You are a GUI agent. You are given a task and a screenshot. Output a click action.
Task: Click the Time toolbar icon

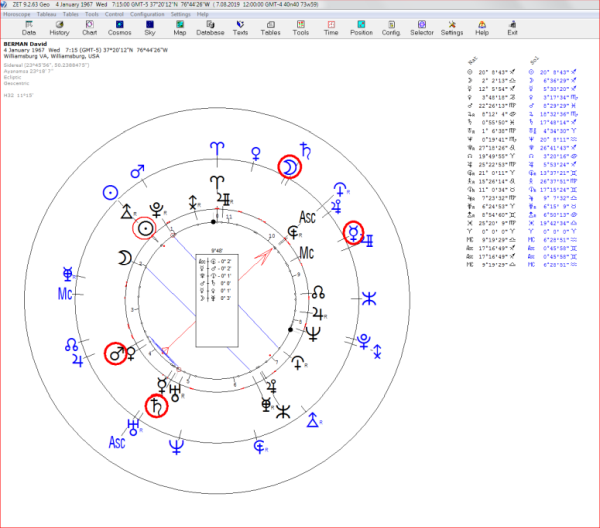point(331,28)
